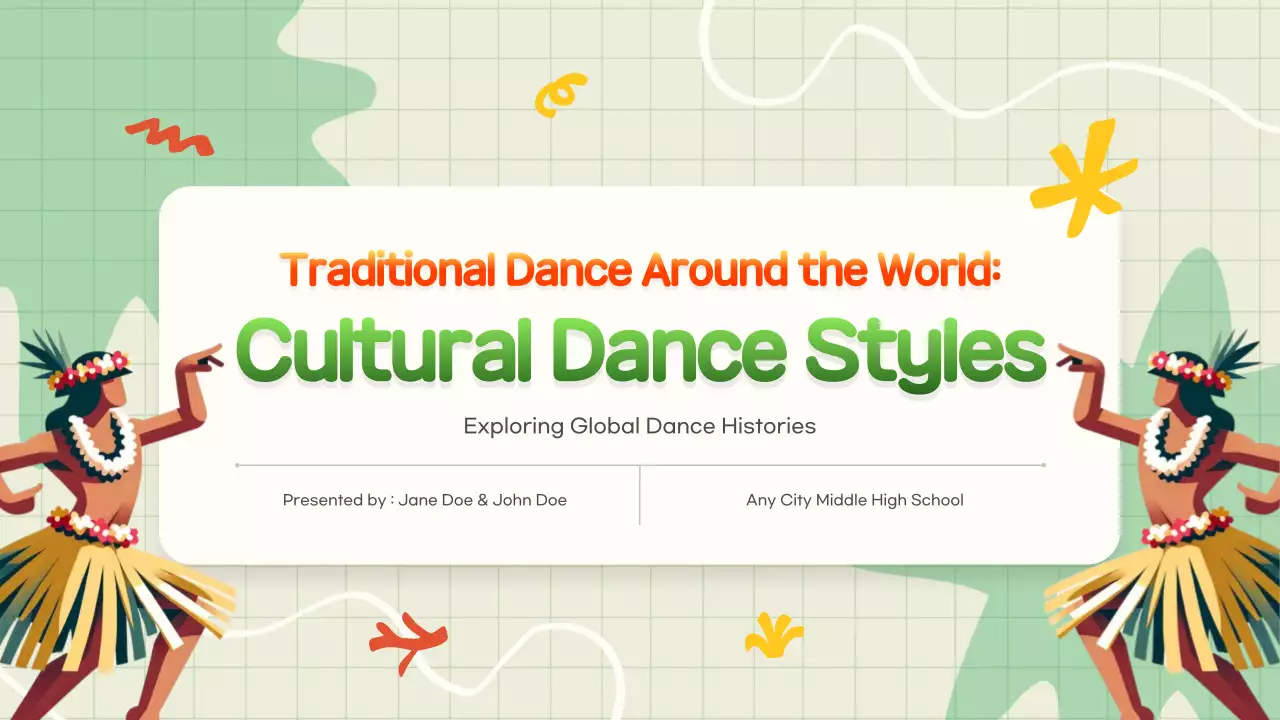
Task: Select the Exploring Global Dance Histories subtitle
Action: (640, 426)
